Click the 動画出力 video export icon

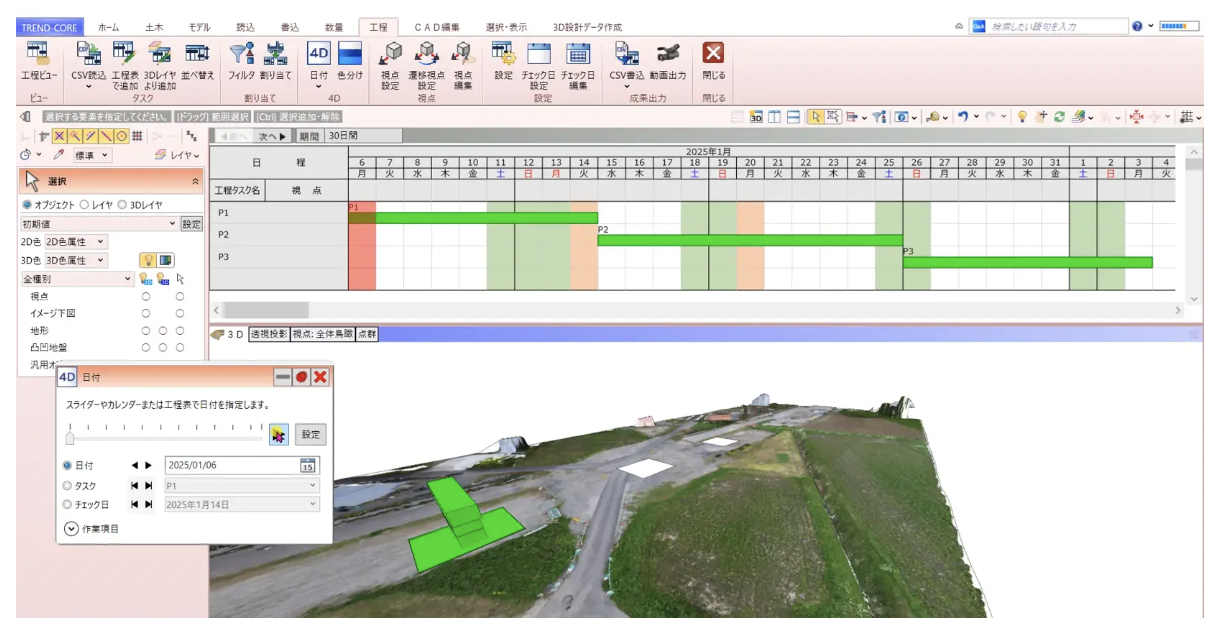click(668, 57)
